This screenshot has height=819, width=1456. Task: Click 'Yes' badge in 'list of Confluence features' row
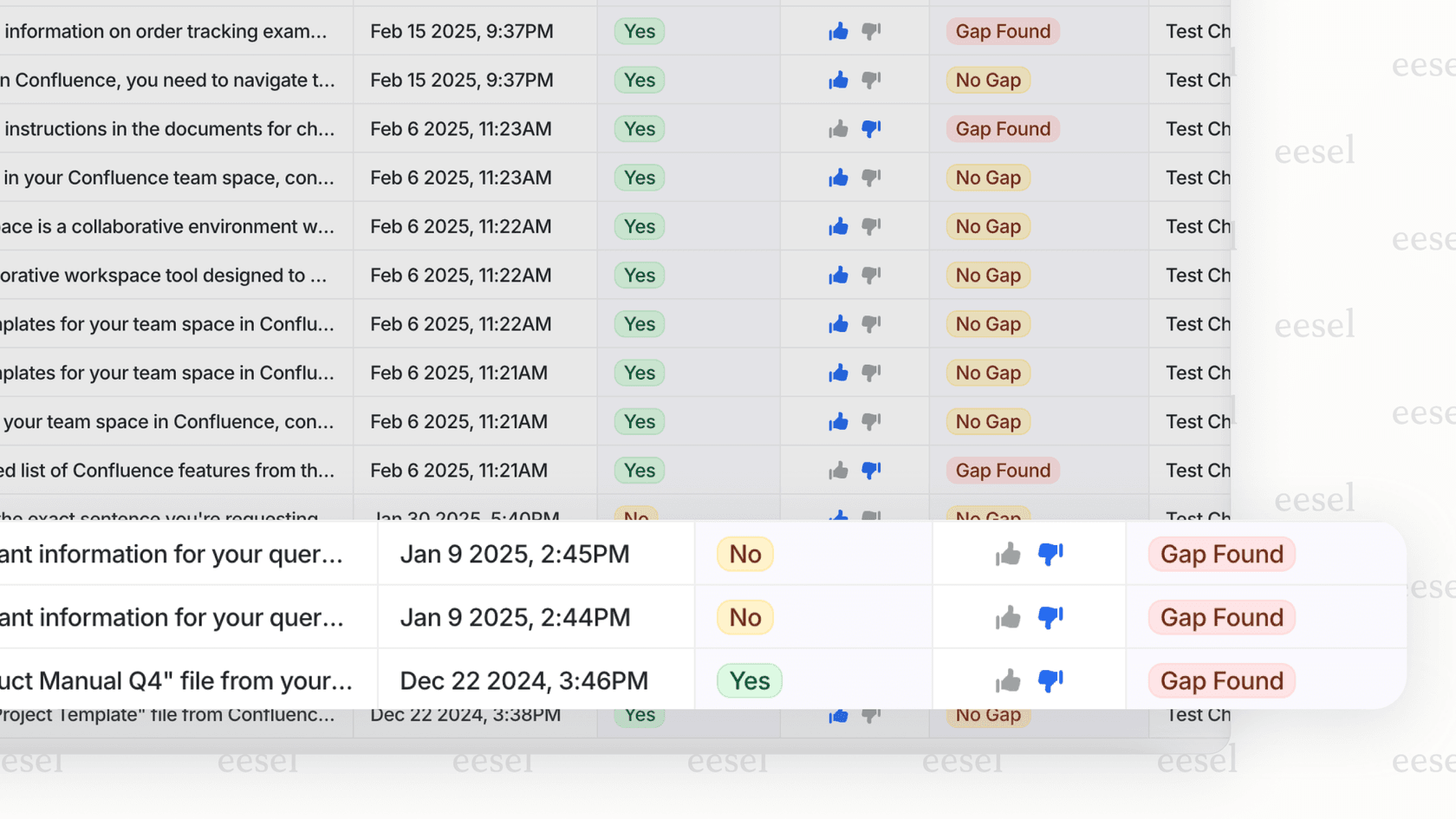[640, 471]
